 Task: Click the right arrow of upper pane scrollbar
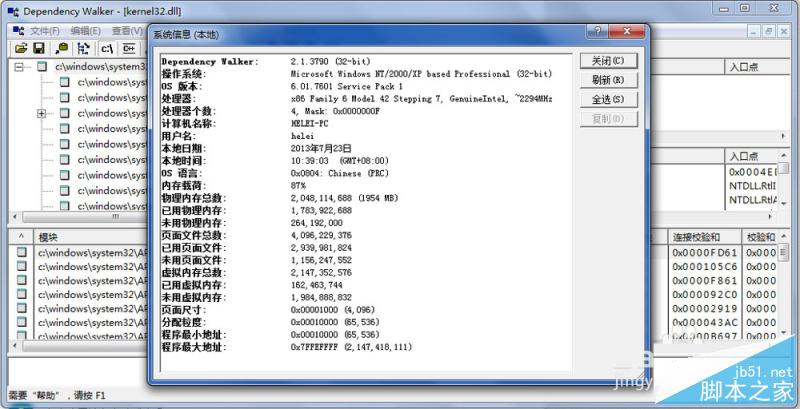pyautogui.click(x=785, y=136)
